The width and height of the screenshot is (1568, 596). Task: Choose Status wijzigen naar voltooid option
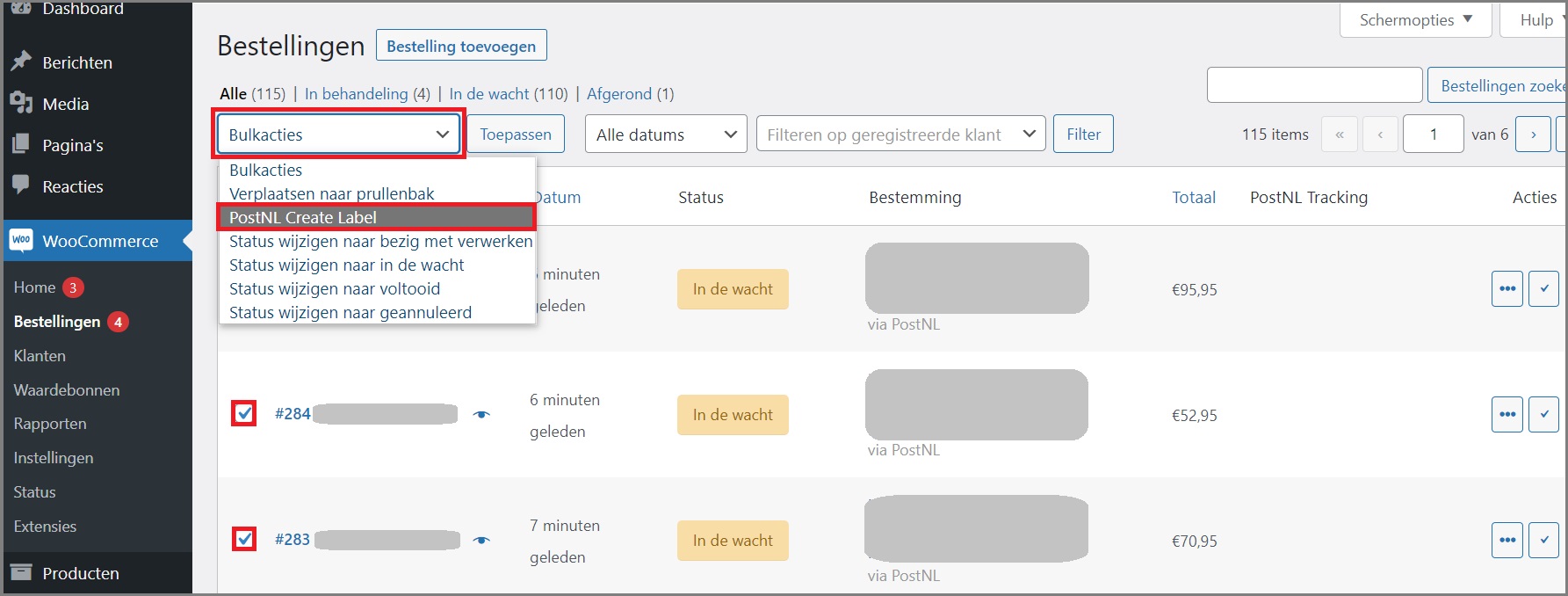[335, 288]
